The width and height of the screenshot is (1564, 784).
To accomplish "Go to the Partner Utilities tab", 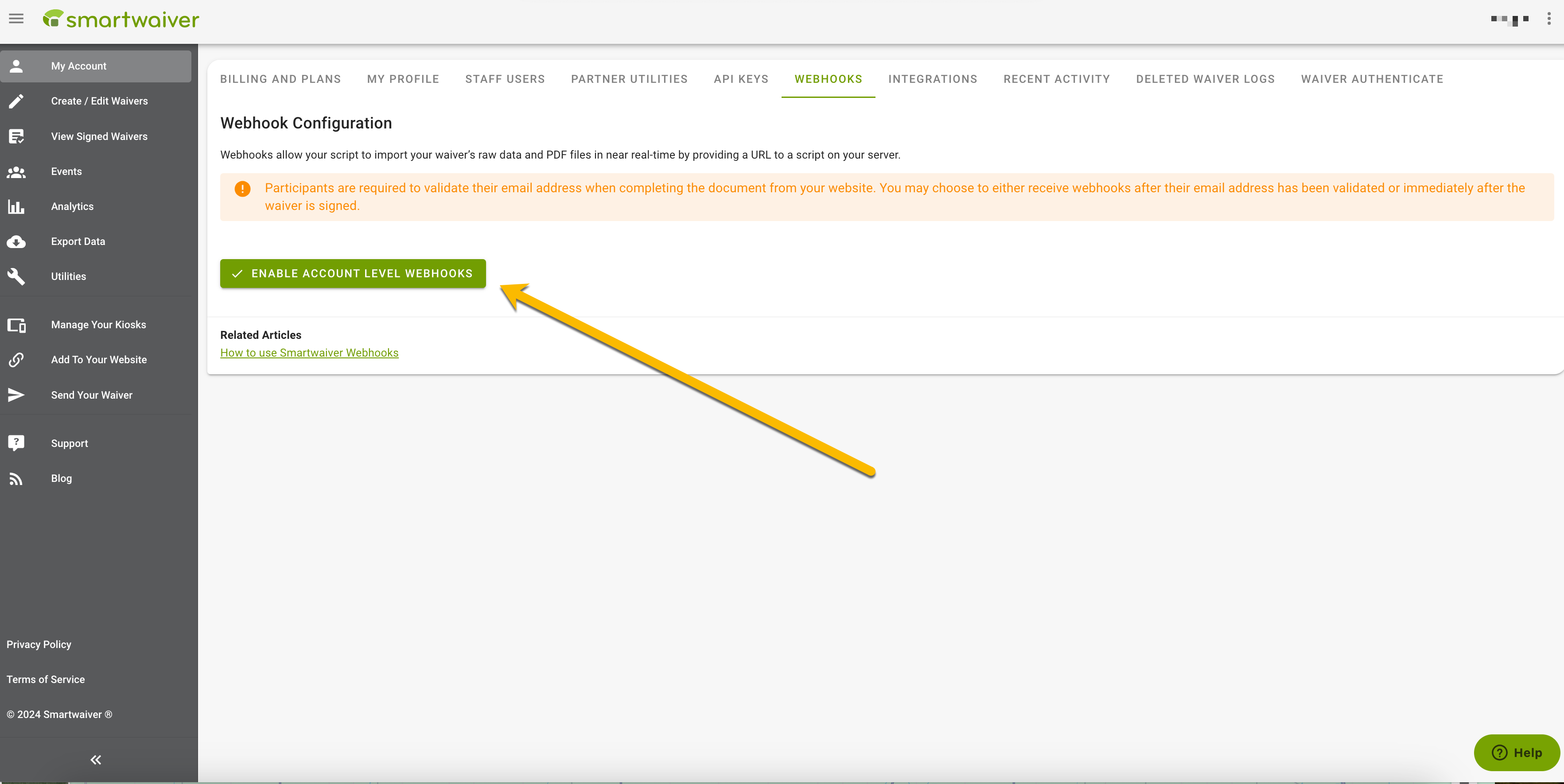I will [x=630, y=79].
